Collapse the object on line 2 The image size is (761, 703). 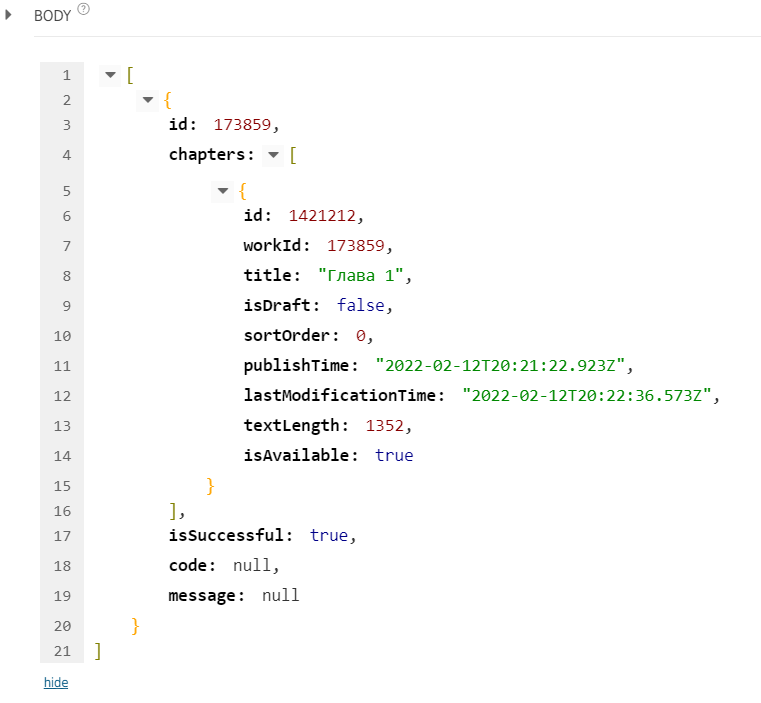point(148,100)
